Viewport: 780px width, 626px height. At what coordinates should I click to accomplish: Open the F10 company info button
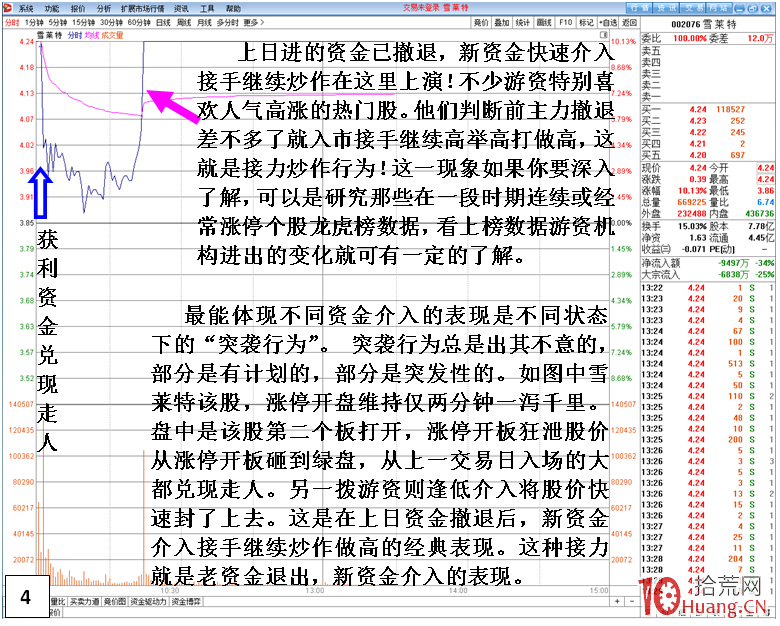[x=565, y=22]
